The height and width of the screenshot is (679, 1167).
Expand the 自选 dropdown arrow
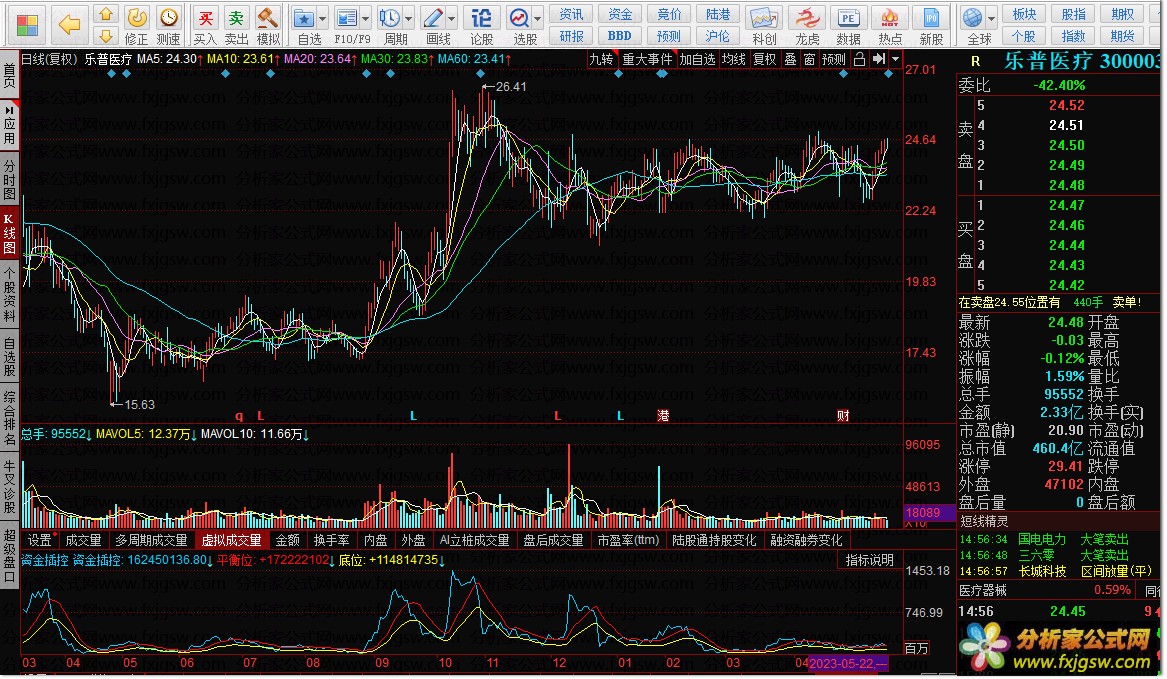point(322,19)
